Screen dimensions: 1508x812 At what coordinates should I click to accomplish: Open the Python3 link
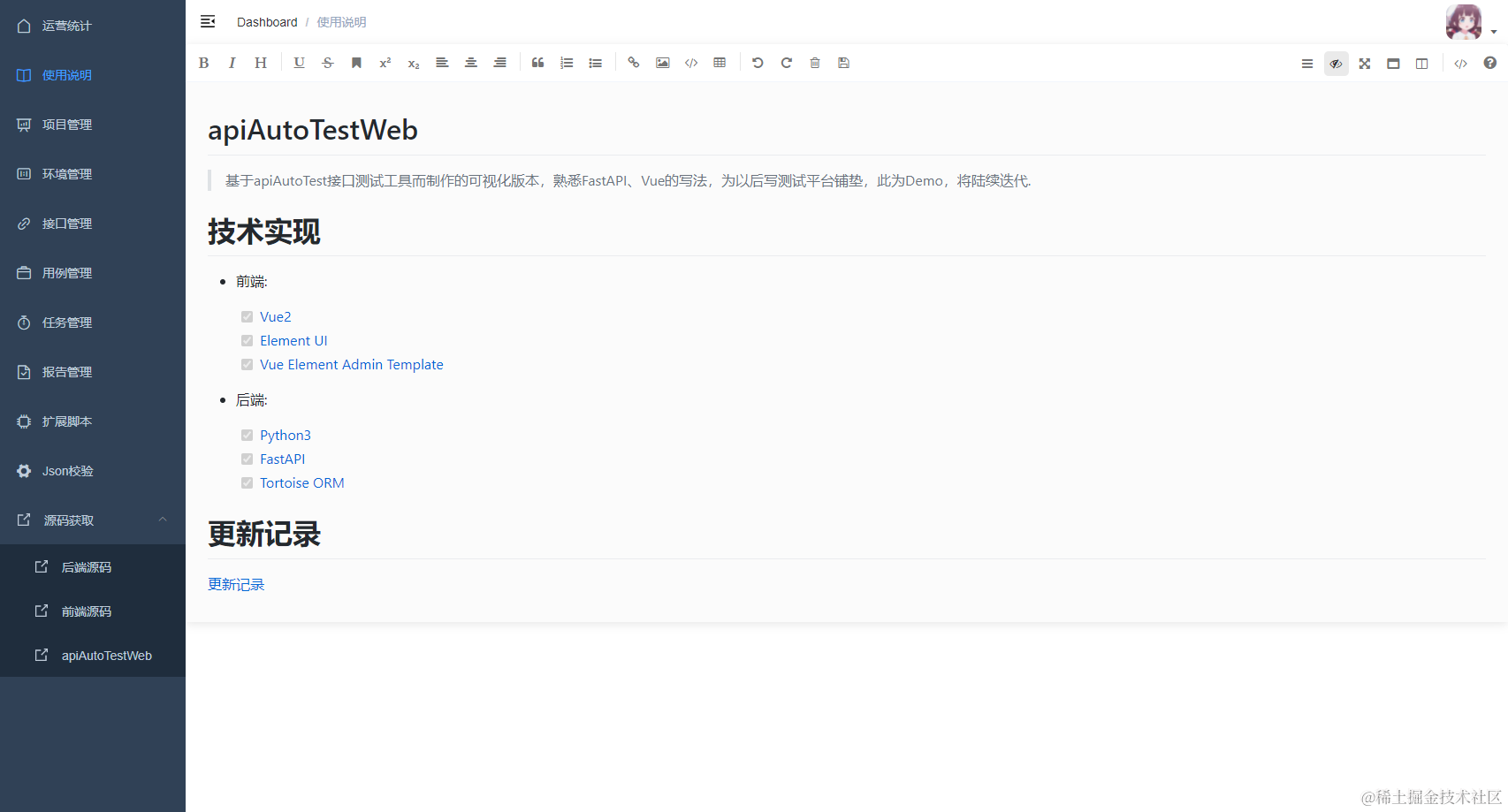pyautogui.click(x=286, y=435)
